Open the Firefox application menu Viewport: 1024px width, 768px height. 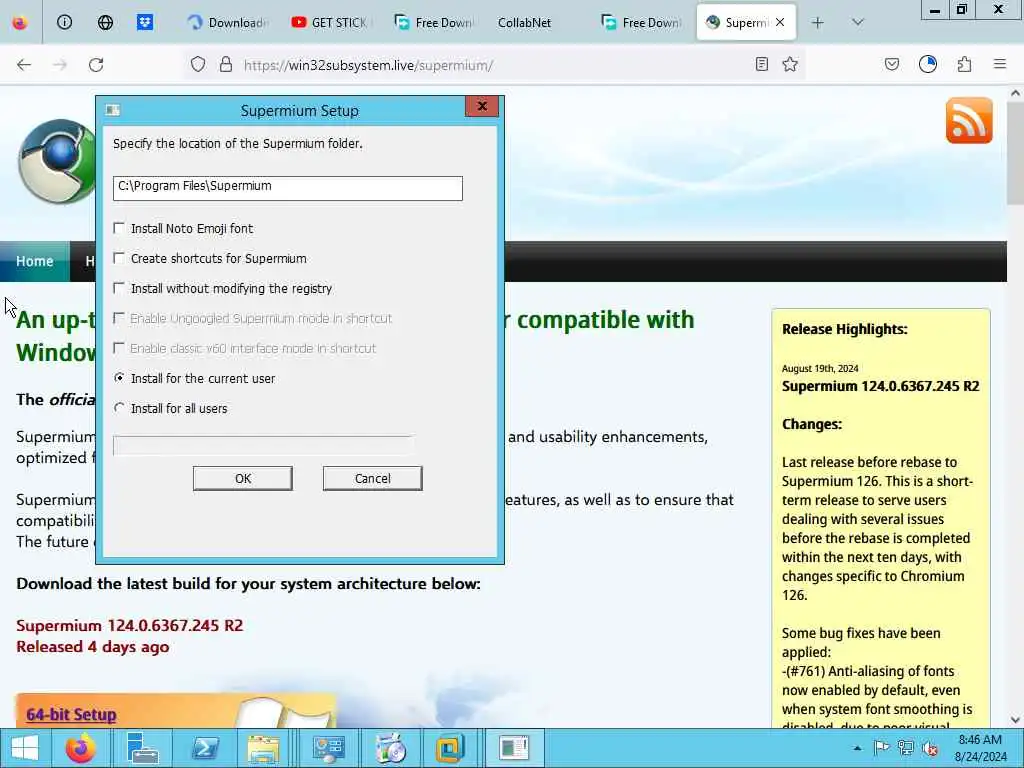(1000, 64)
